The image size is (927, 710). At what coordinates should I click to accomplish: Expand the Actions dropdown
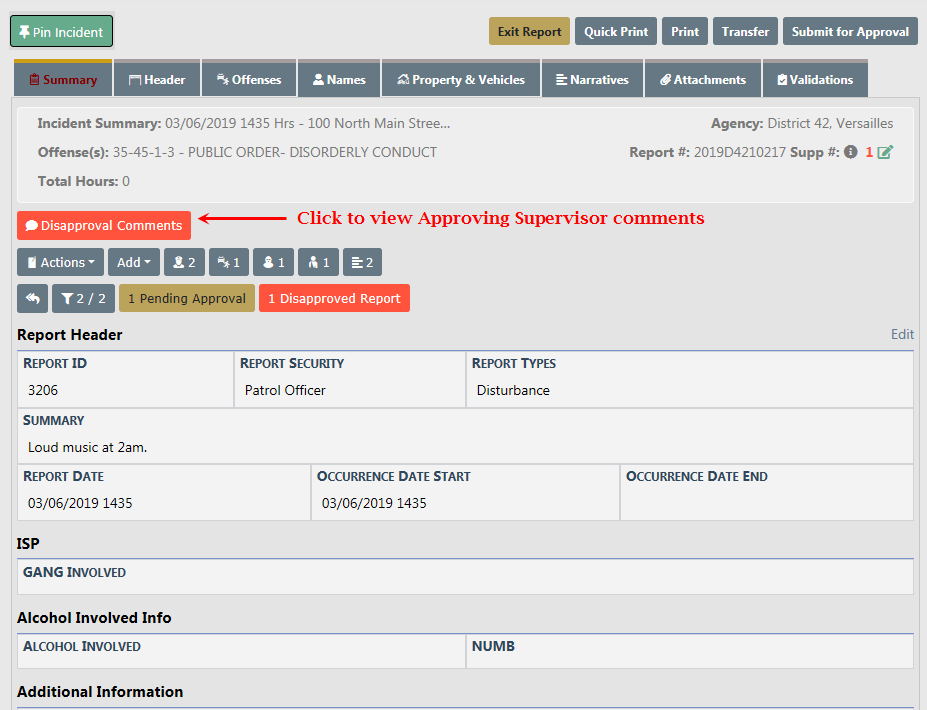tap(60, 262)
